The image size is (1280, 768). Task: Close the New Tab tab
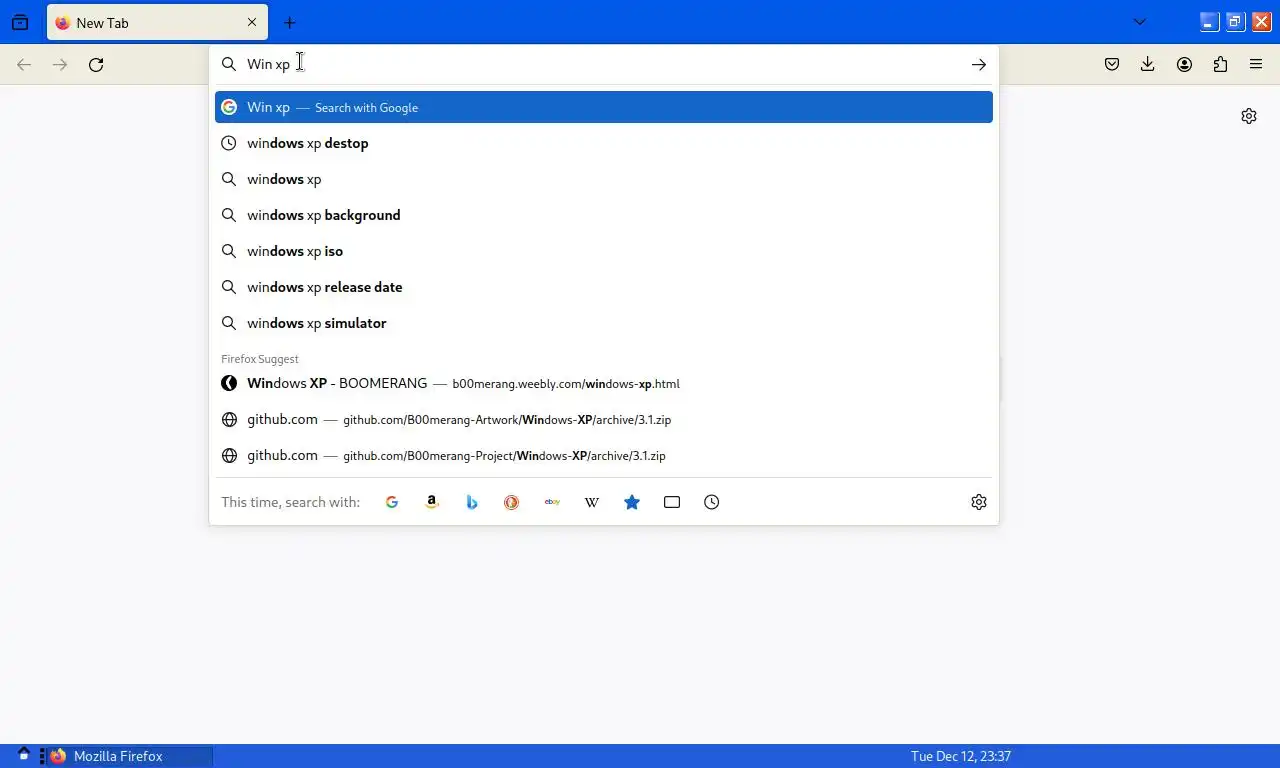(x=252, y=22)
